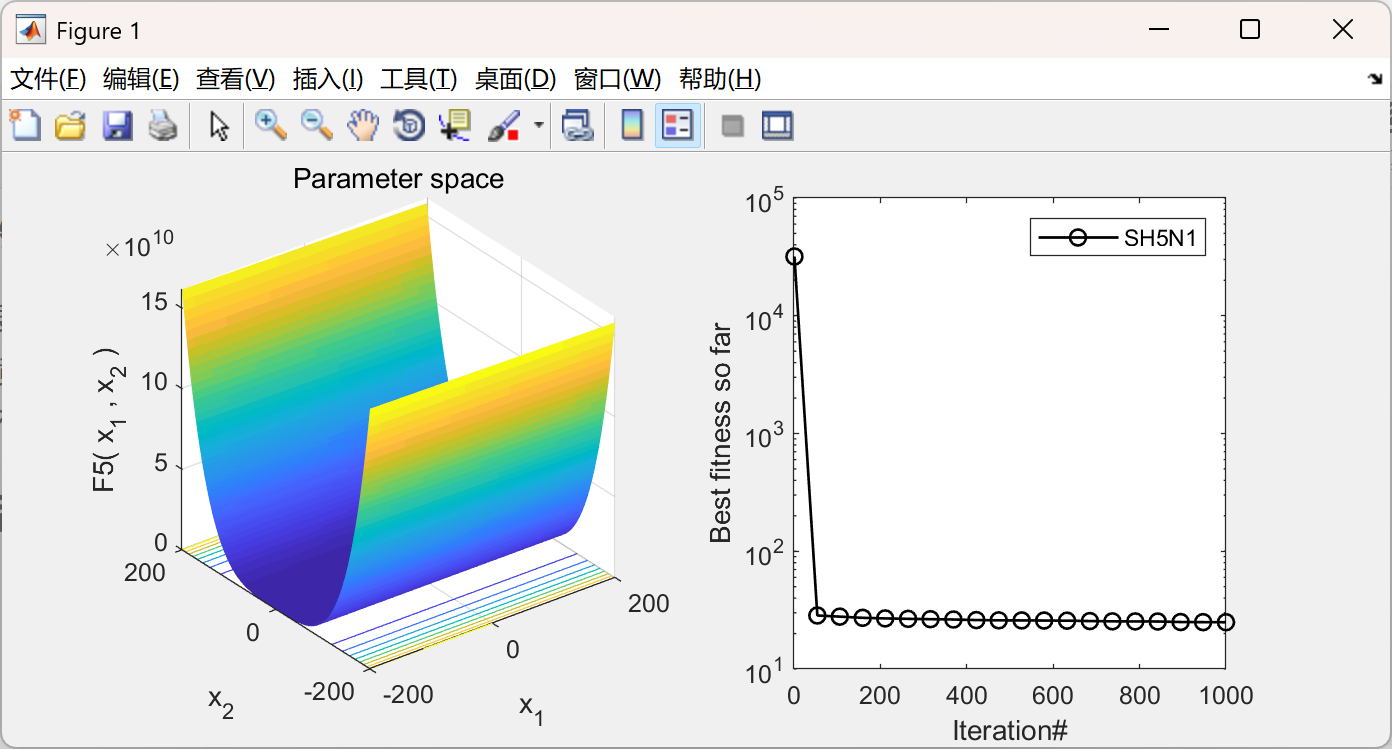
Task: Click the Brush data tool icon
Action: [x=503, y=125]
